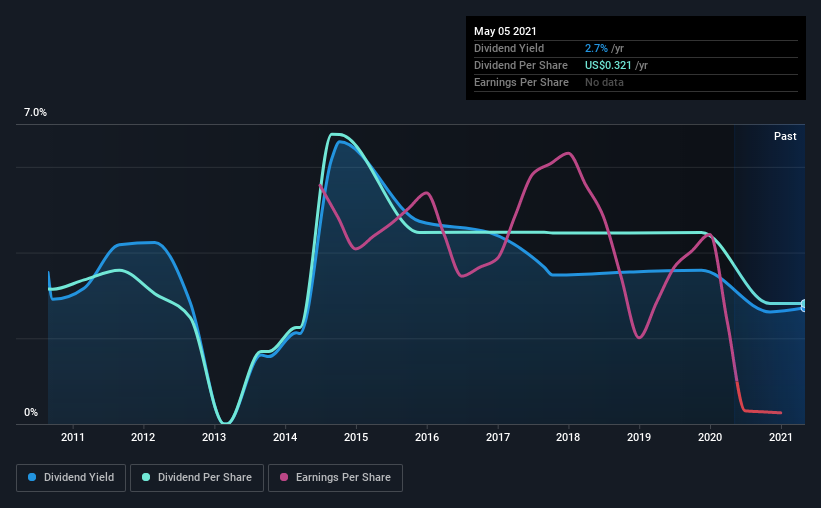This screenshot has width=821, height=508.
Task: Click the Past region label
Action: [785, 136]
